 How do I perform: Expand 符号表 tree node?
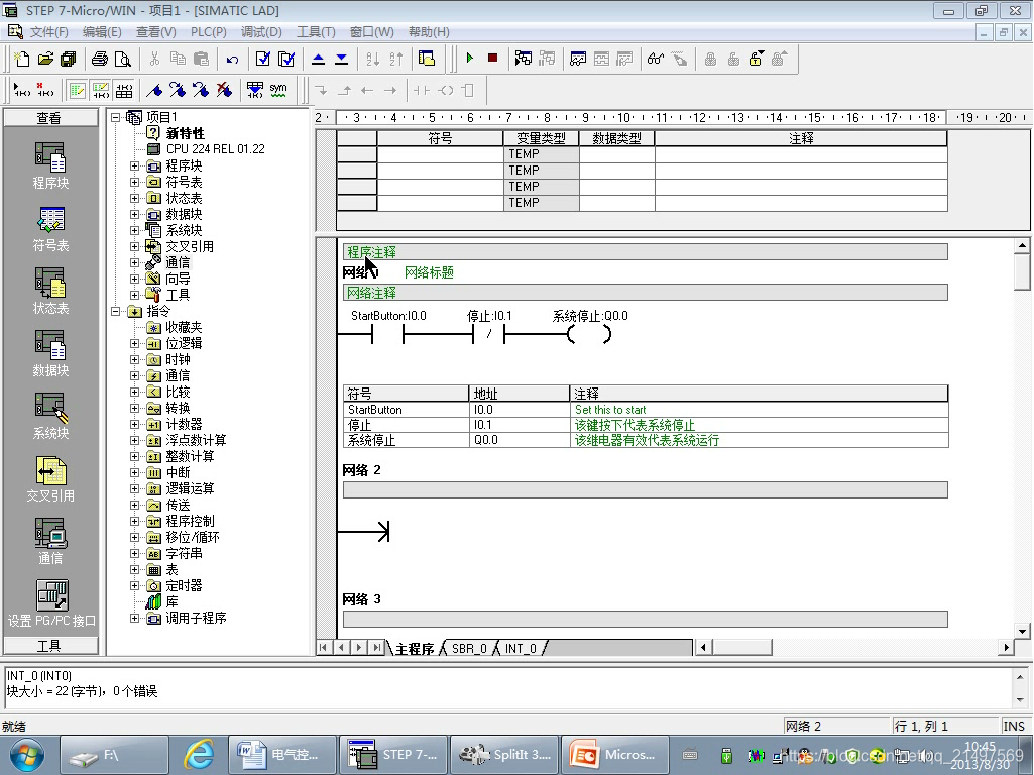point(135,182)
